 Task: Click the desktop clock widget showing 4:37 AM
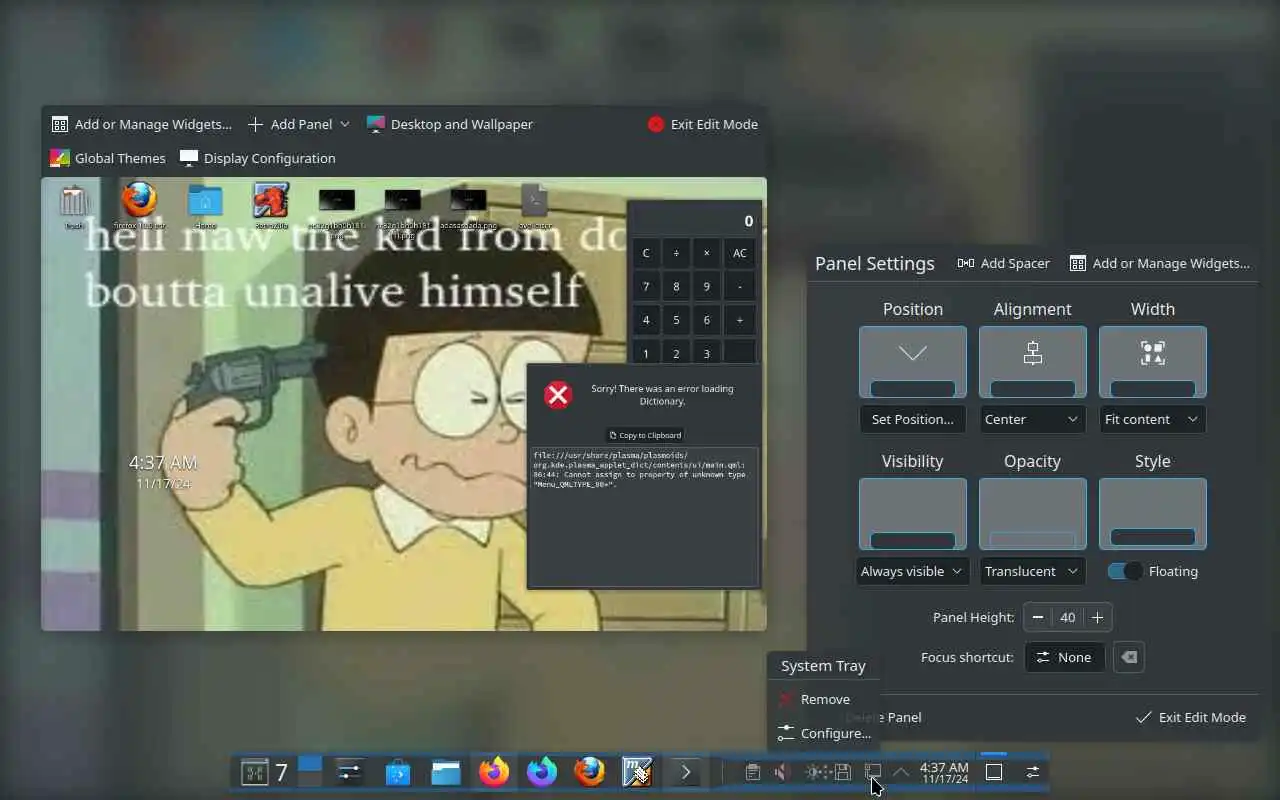(x=162, y=471)
